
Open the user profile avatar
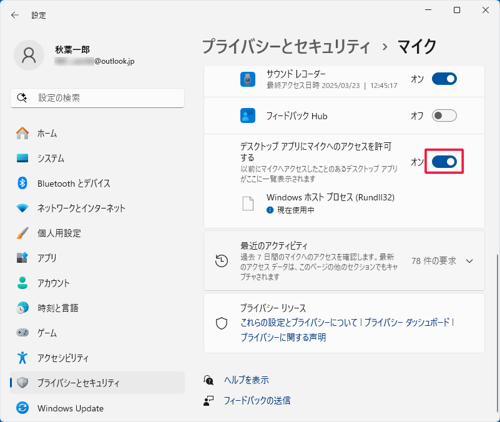point(29,55)
